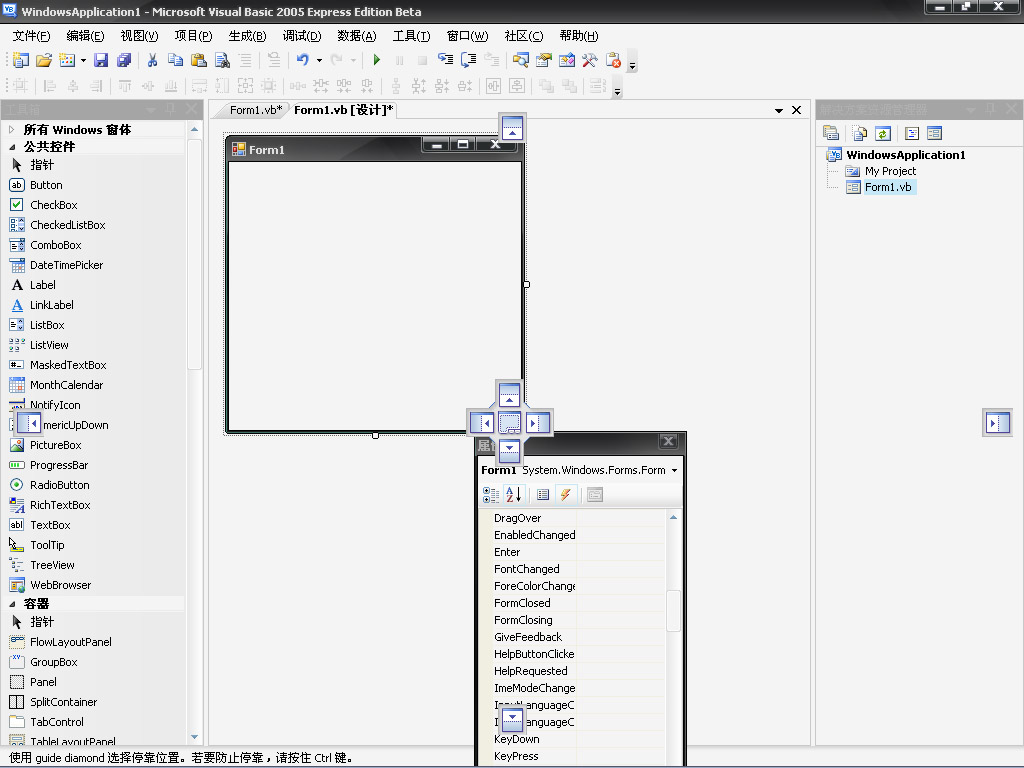
Task: Click the properties grid scroll-up arrow
Action: point(673,517)
